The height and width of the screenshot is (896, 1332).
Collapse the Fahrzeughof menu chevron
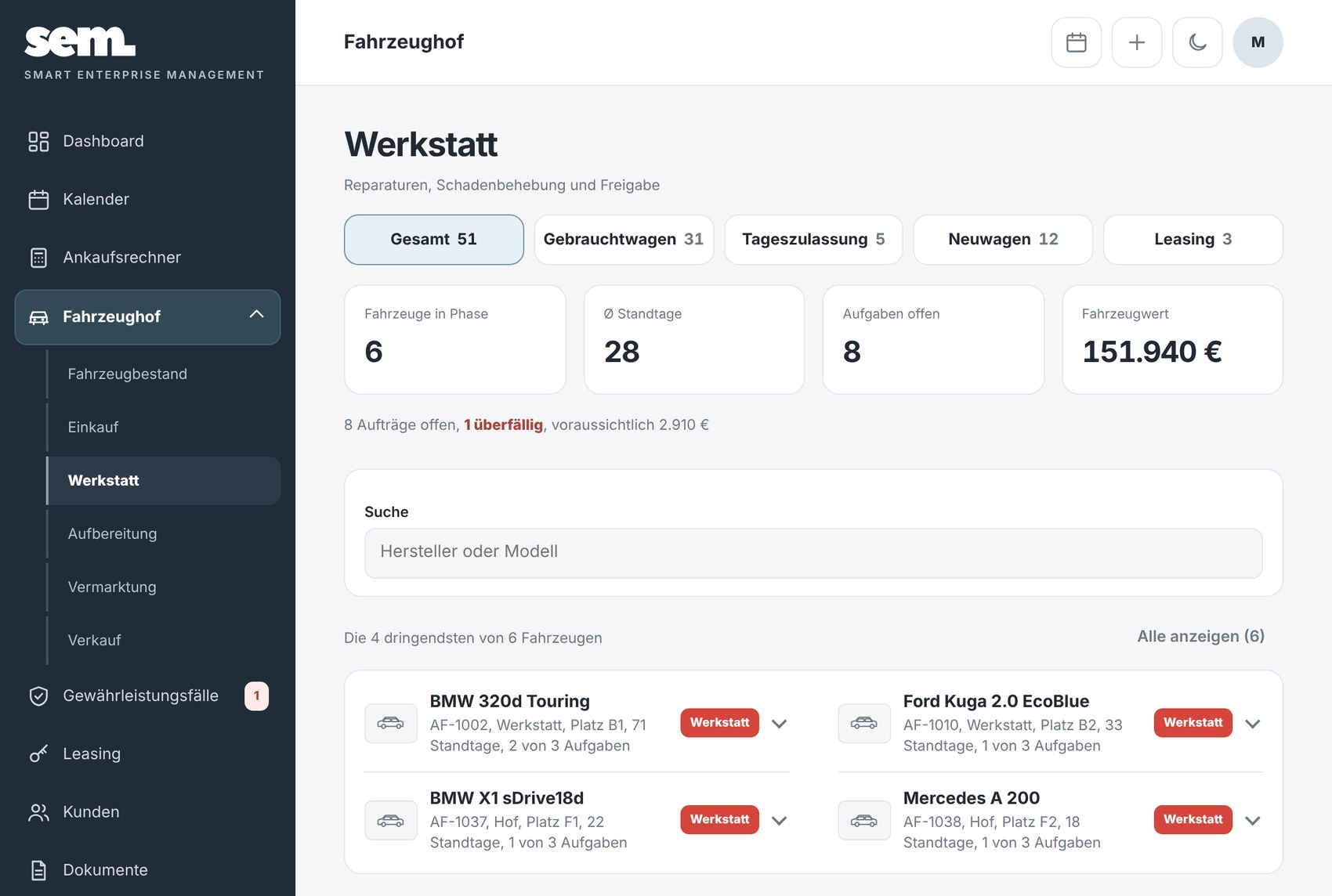tap(256, 315)
